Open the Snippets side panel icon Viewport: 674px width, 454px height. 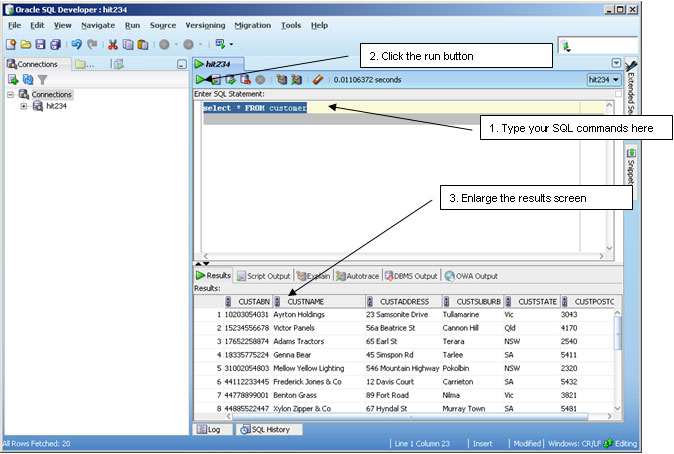tap(631, 153)
